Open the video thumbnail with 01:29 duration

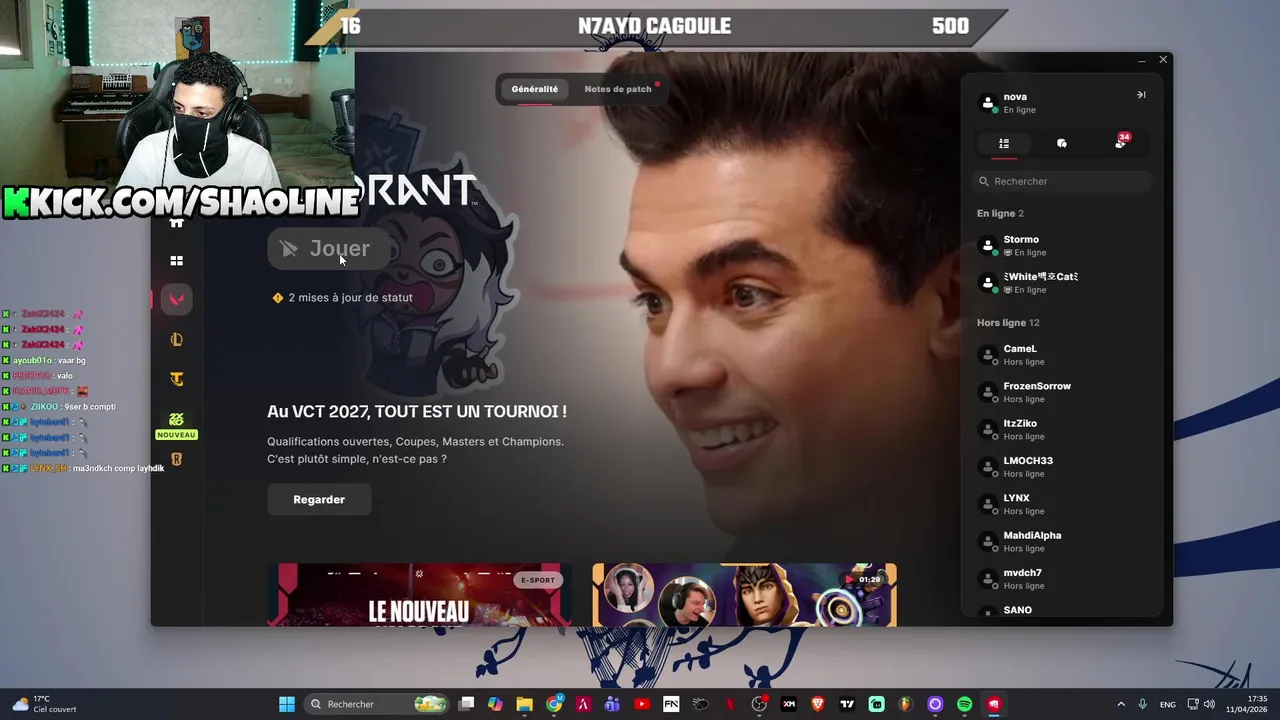[744, 595]
